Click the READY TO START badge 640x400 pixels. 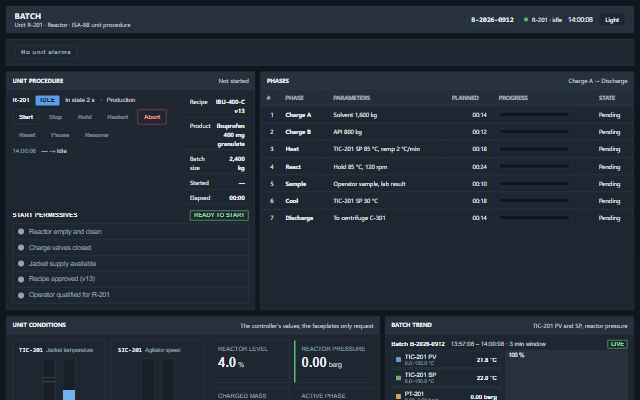(x=219, y=215)
